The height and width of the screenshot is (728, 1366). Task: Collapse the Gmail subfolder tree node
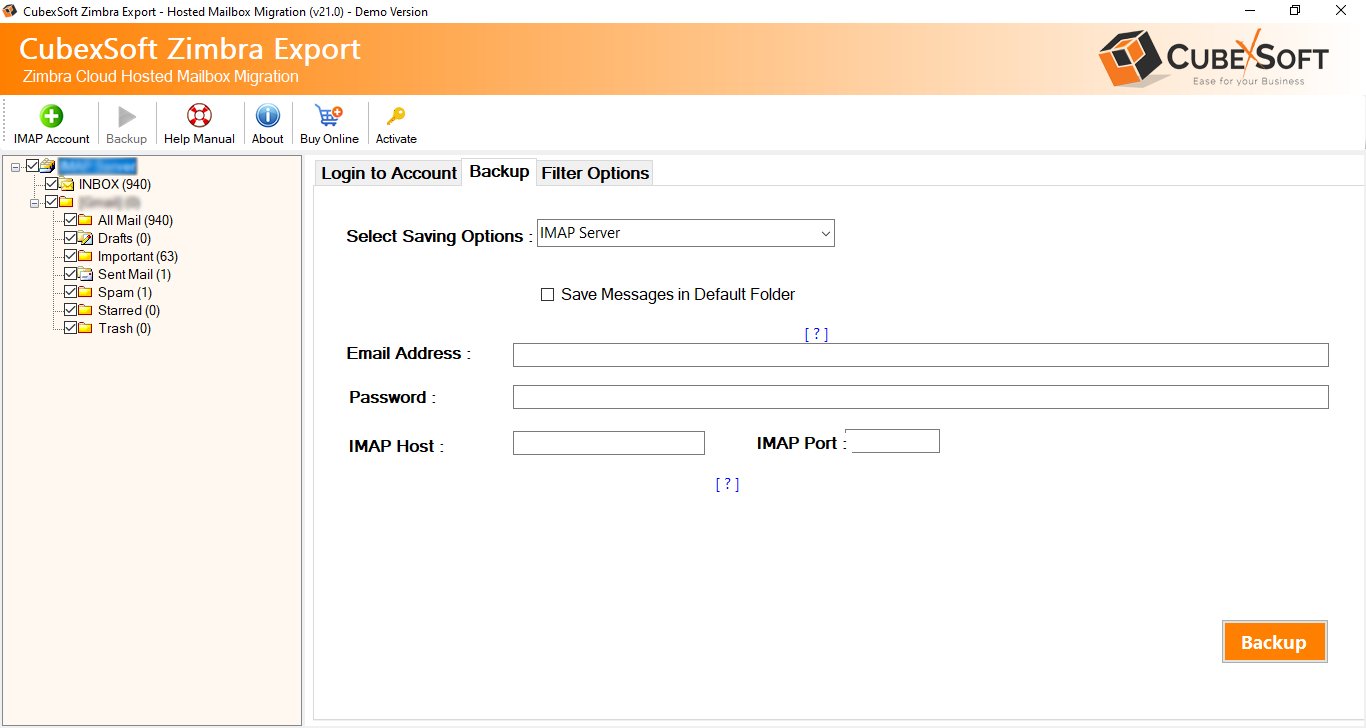pos(35,202)
